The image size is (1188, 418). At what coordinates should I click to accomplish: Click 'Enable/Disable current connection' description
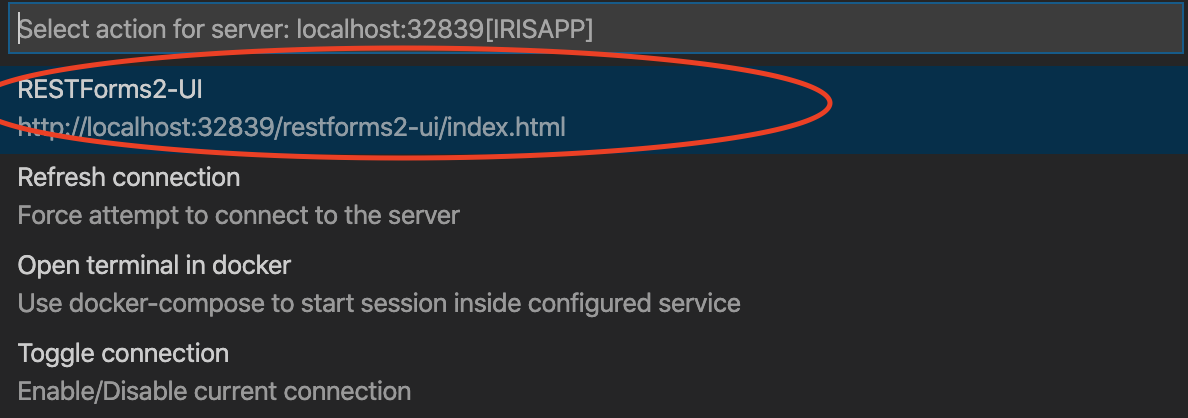click(214, 390)
